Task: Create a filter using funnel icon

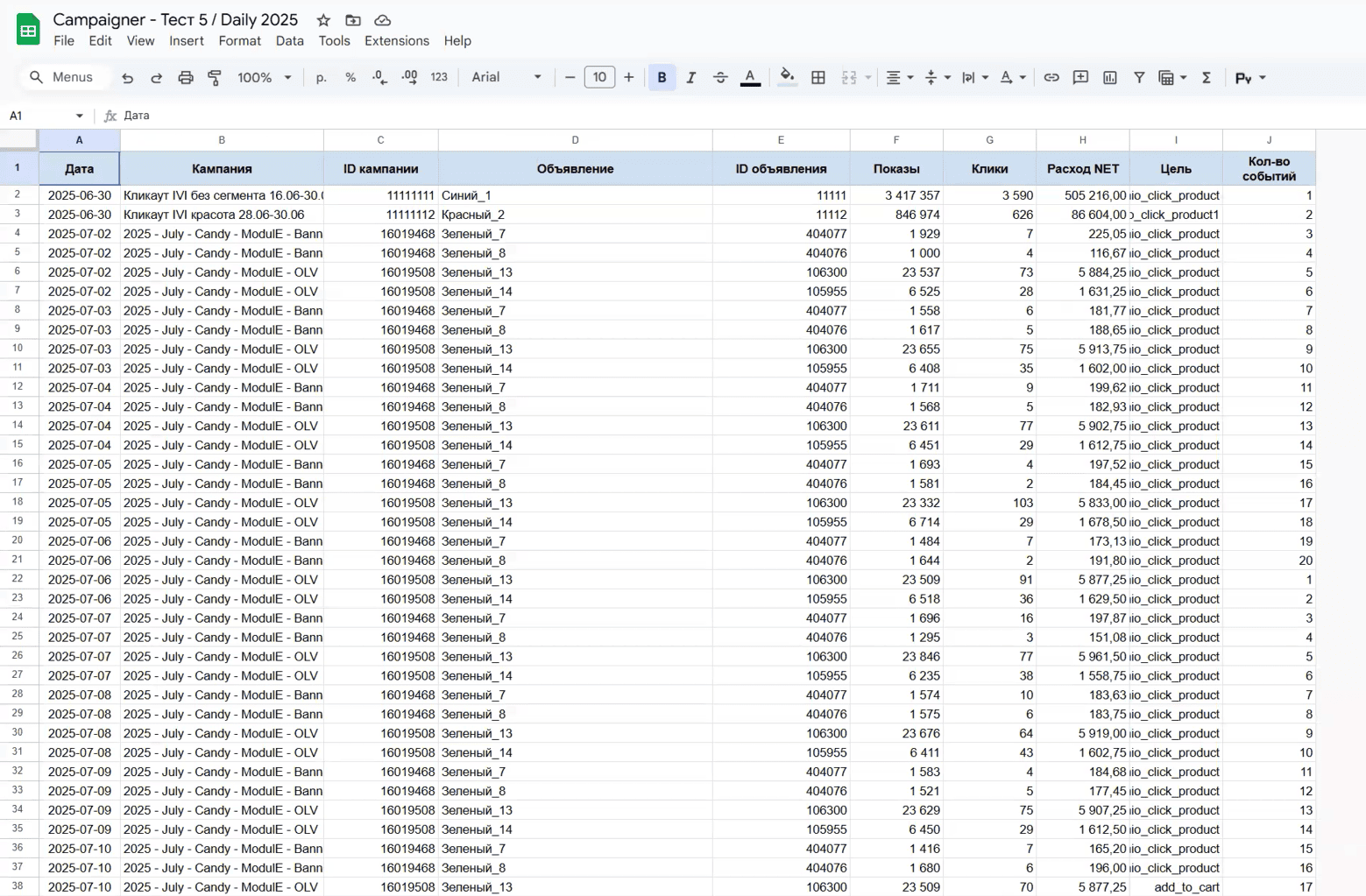Action: click(1139, 78)
